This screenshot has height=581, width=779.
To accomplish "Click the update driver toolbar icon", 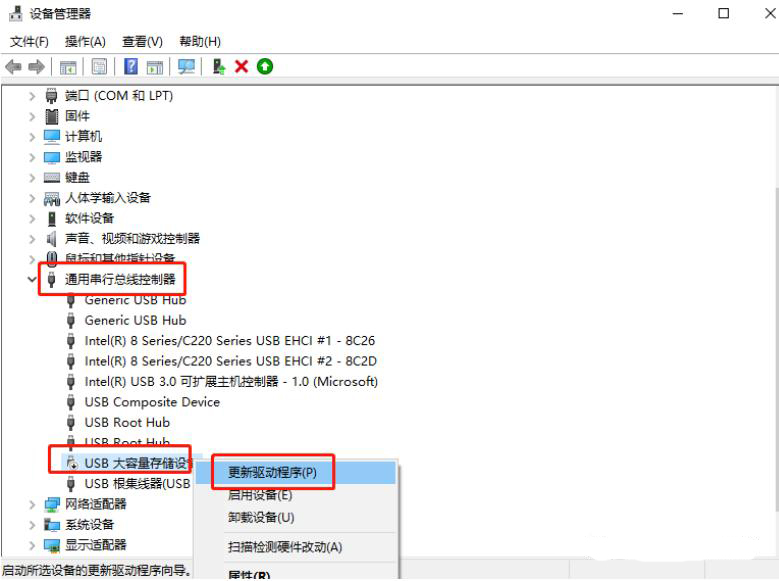I will coord(219,67).
